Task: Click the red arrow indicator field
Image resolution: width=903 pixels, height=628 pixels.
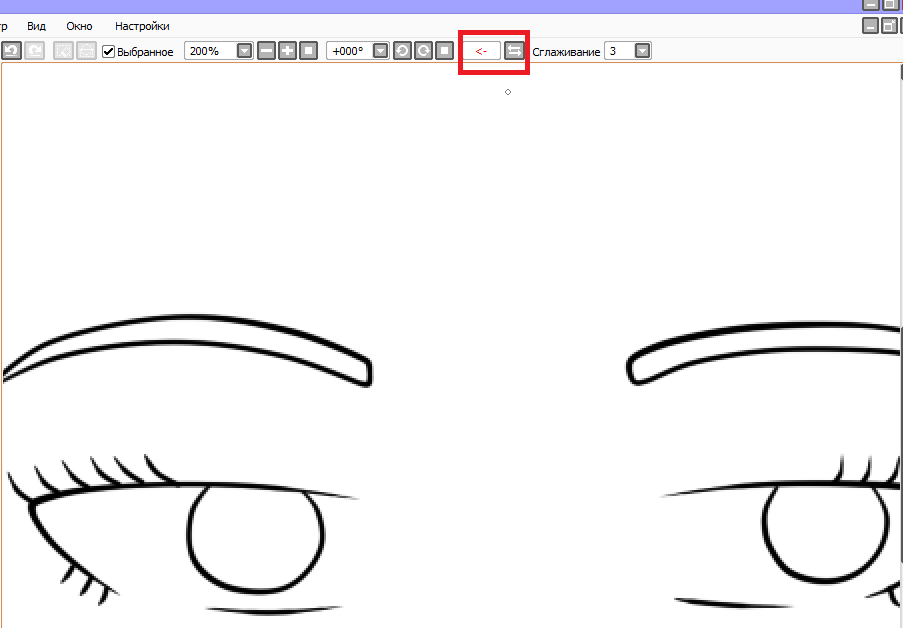Action: 482,50
